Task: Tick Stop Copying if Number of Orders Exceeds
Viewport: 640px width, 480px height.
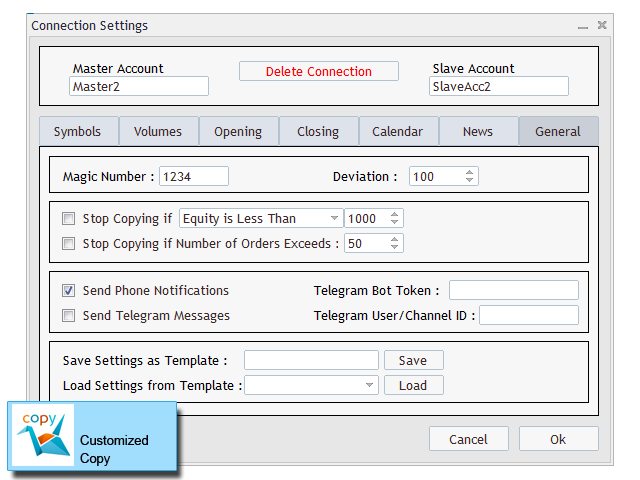Action: [68, 244]
